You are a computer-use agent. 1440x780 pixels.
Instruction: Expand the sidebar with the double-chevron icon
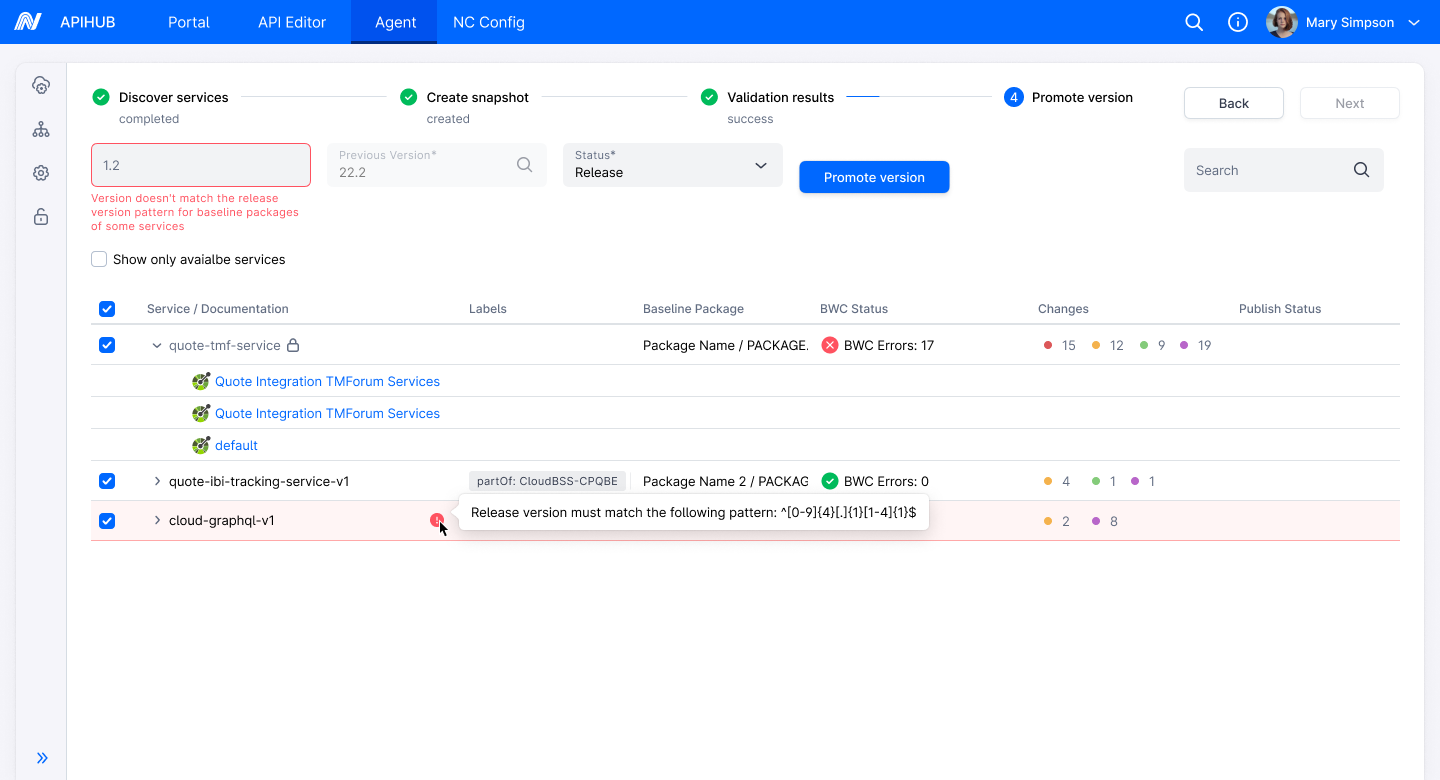[42, 758]
